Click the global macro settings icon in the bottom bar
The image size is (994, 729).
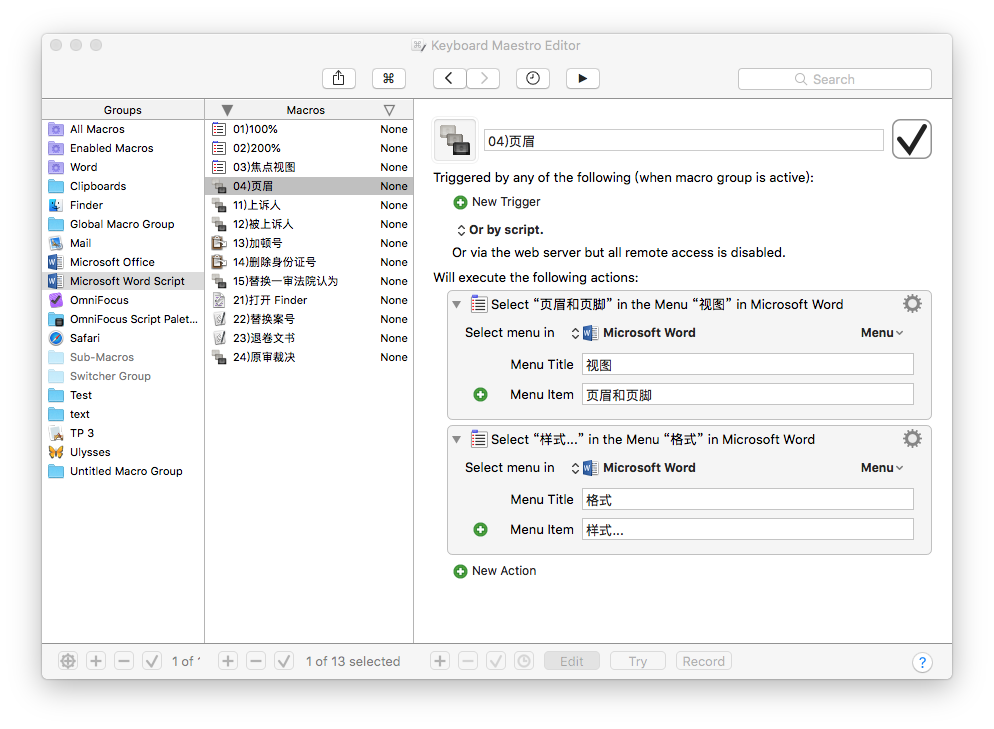pos(67,661)
